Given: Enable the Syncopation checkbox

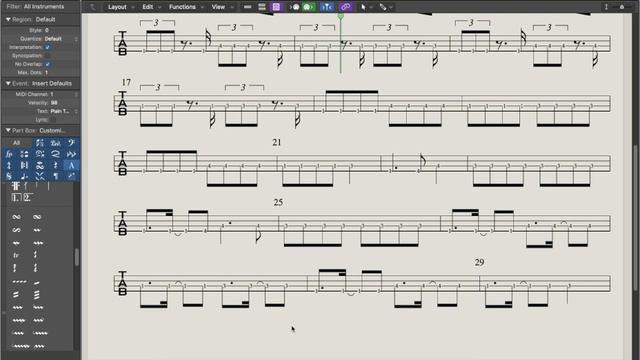Looking at the screenshot, I should (x=48, y=56).
